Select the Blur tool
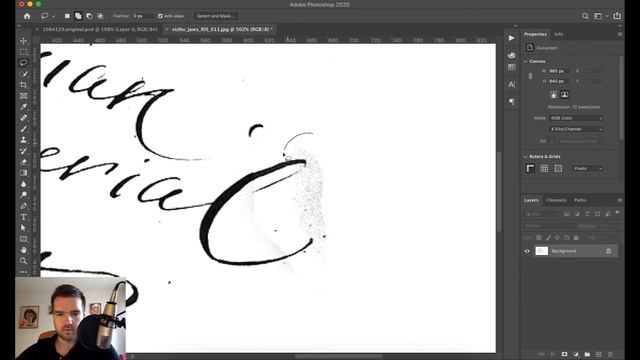Image resolution: width=640 pixels, height=360 pixels. [23, 184]
